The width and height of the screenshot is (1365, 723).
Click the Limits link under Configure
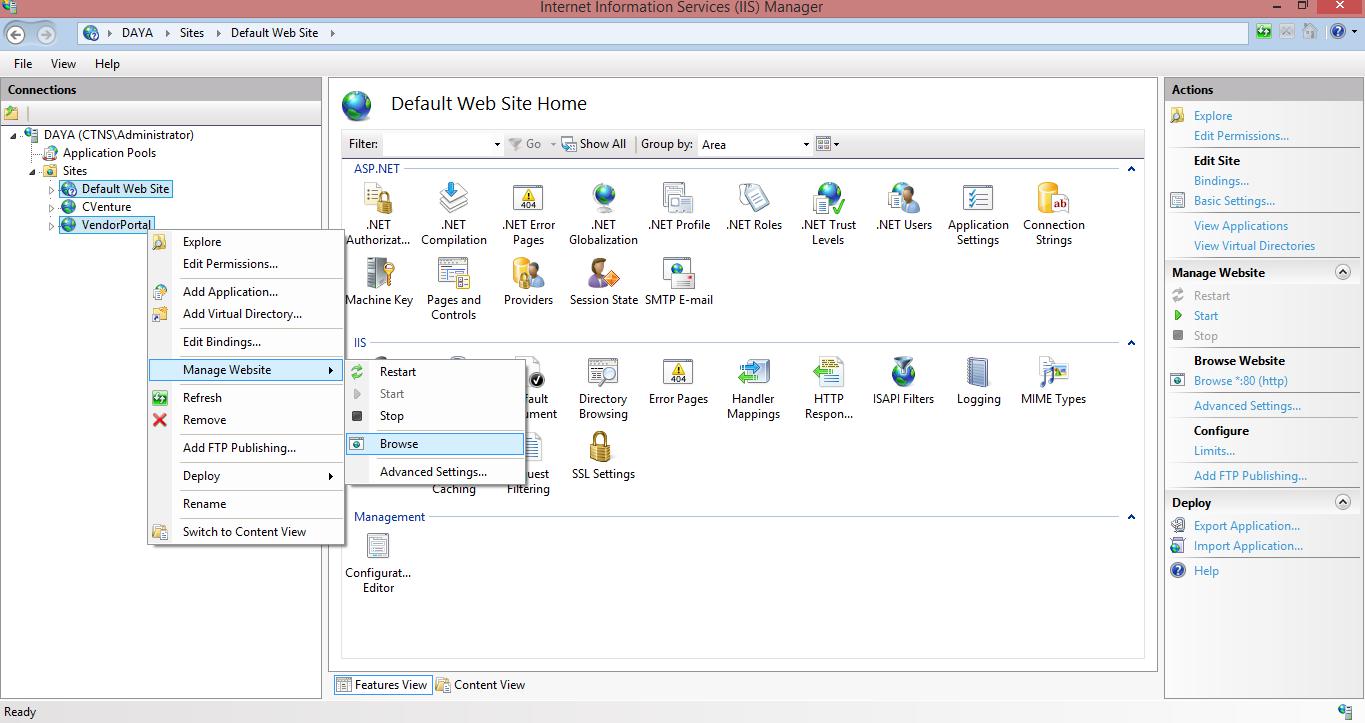(x=1214, y=451)
